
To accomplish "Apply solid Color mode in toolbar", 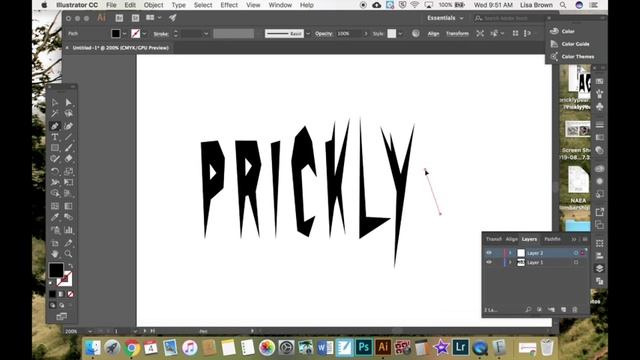I will click(x=52, y=294).
